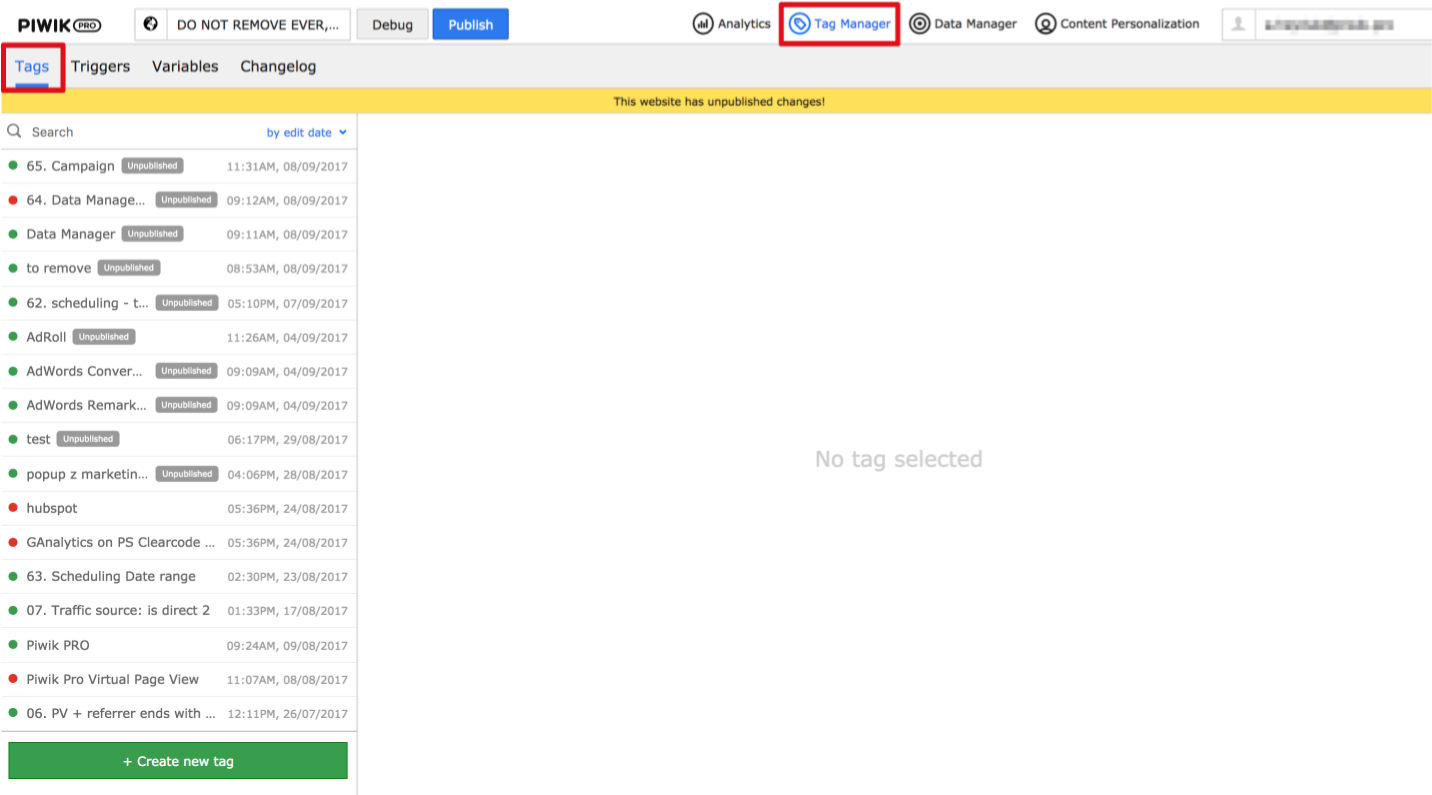
Task: Open the website selector 'DO NOT REMOVE EVER'
Action: pos(243,25)
